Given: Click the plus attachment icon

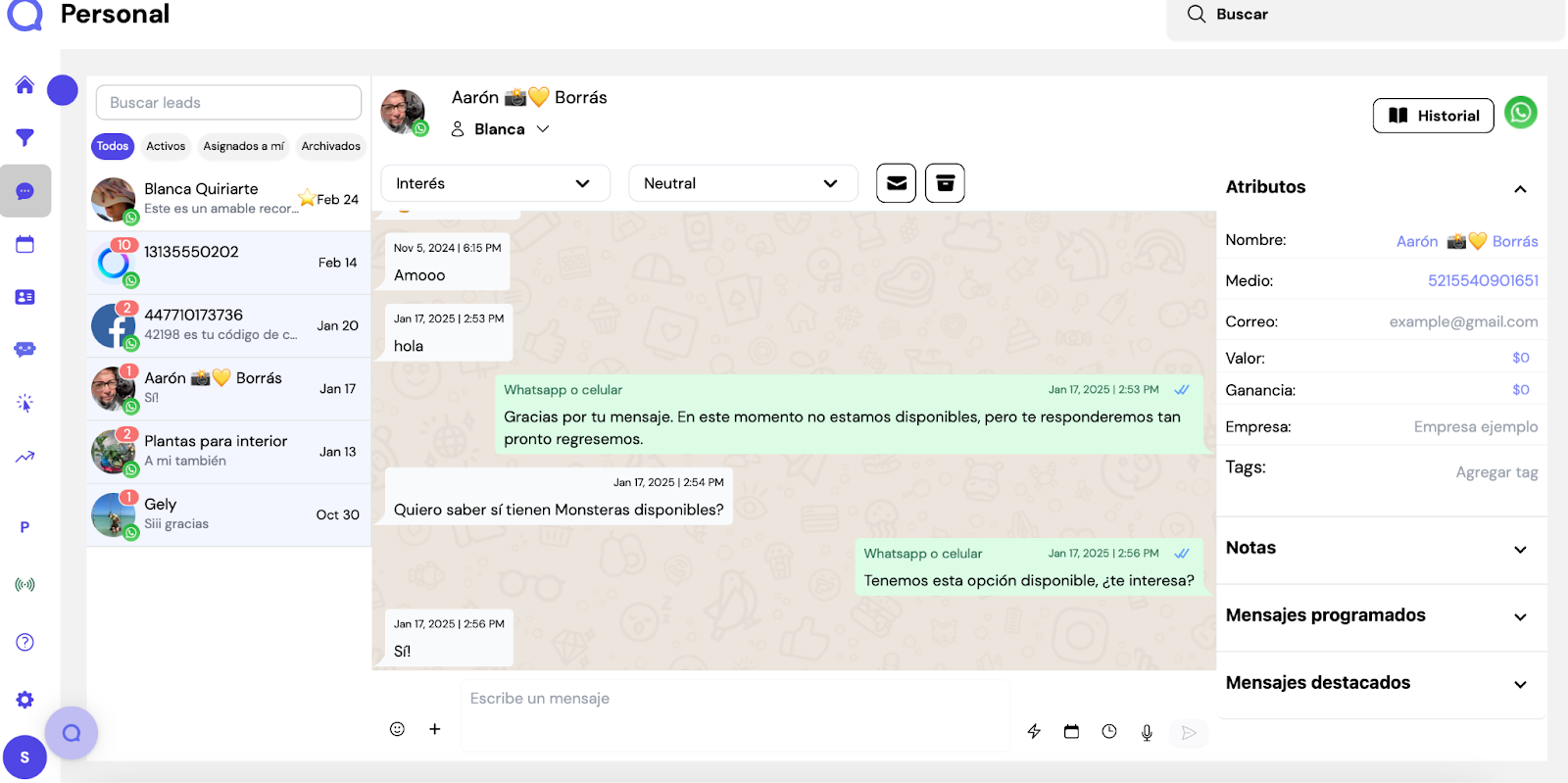Looking at the screenshot, I should click(435, 729).
